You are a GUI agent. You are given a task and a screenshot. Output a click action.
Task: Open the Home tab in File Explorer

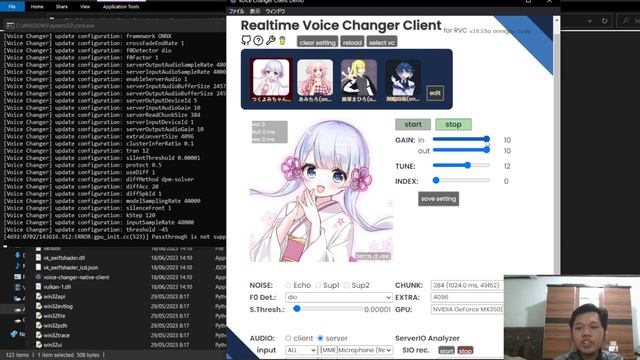point(37,7)
